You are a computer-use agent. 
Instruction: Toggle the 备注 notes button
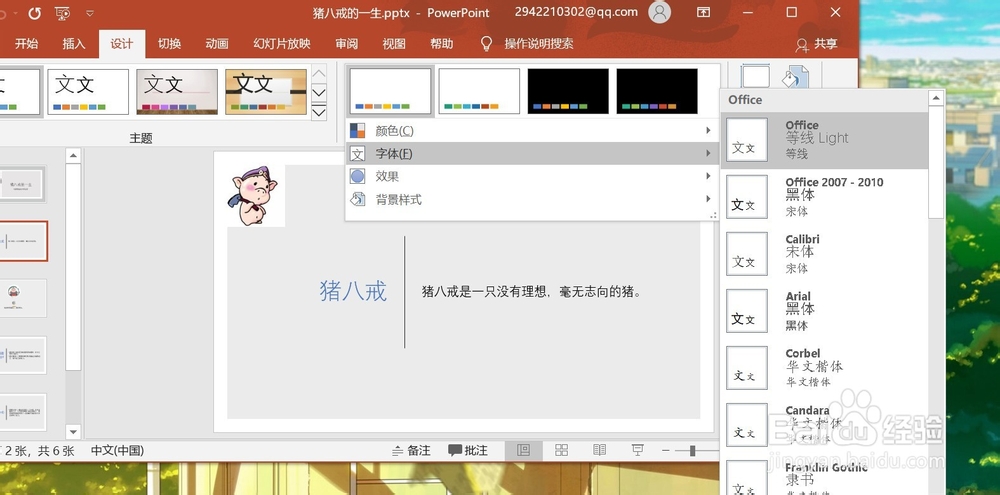tap(411, 450)
